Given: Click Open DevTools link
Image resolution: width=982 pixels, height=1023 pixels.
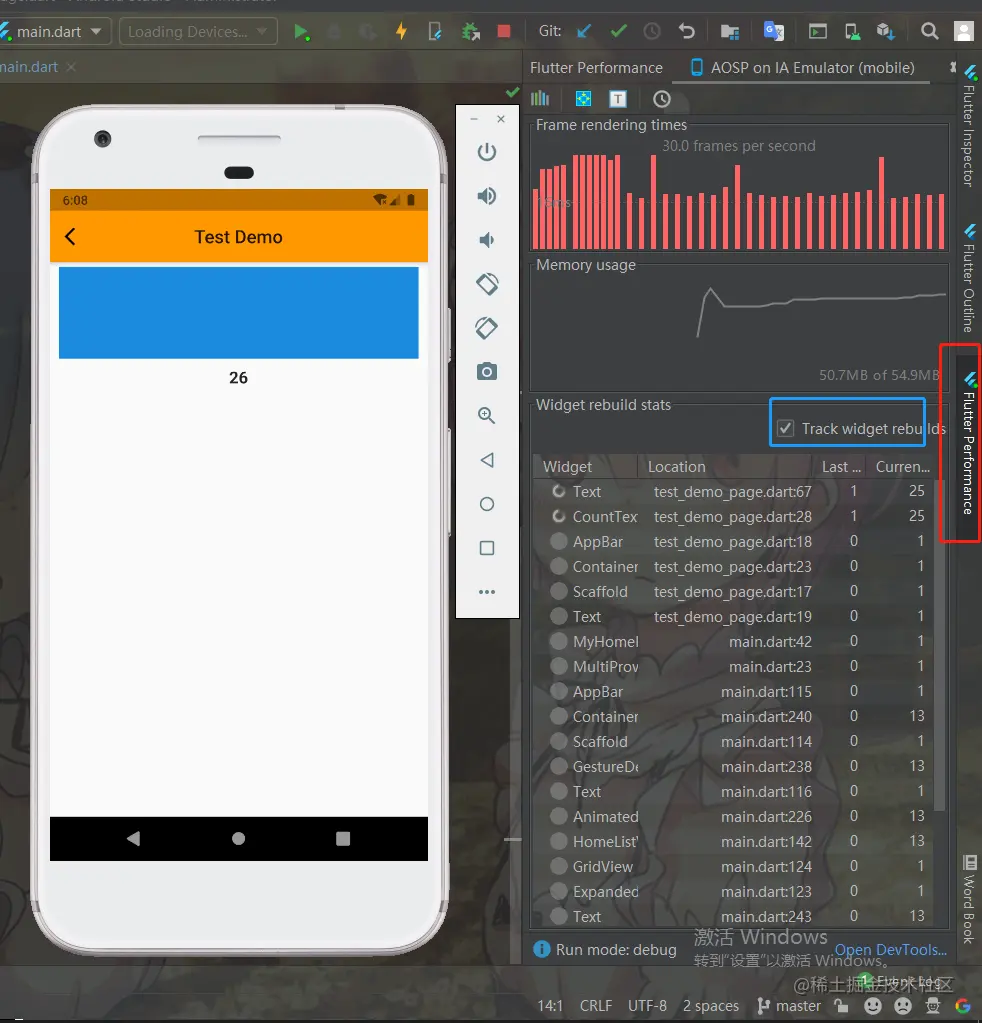Looking at the screenshot, I should click(891, 949).
